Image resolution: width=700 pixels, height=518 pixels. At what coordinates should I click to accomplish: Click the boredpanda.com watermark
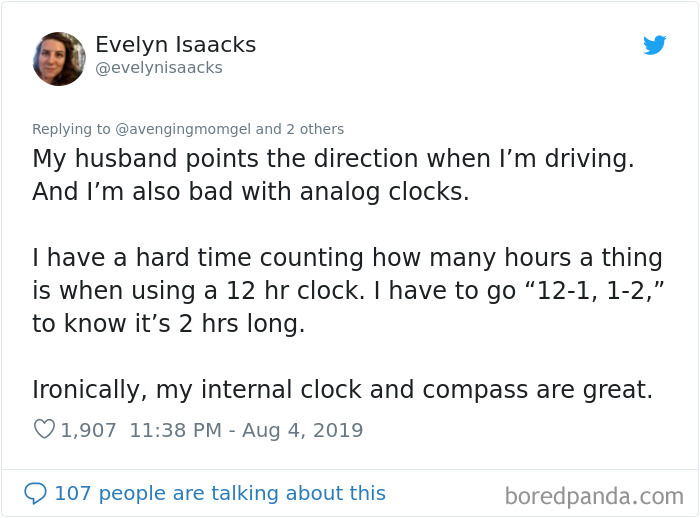tap(594, 496)
